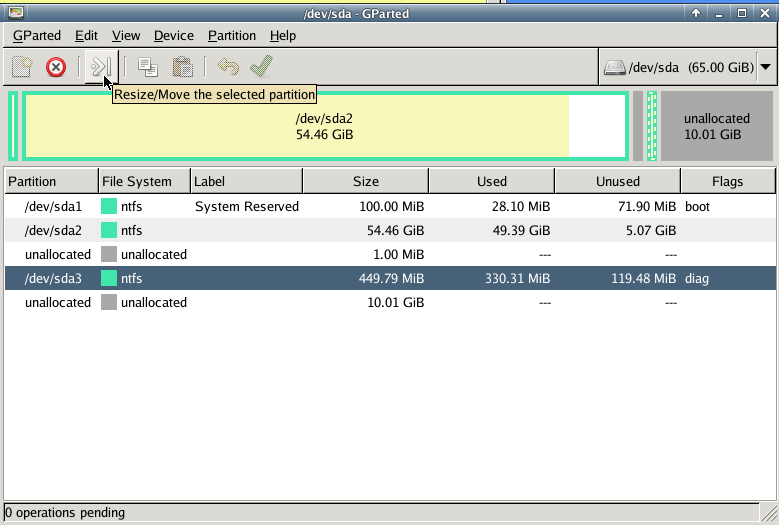Click the gray unallocated 10.01 GiB block
This screenshot has width=779, height=525.
tap(716, 126)
